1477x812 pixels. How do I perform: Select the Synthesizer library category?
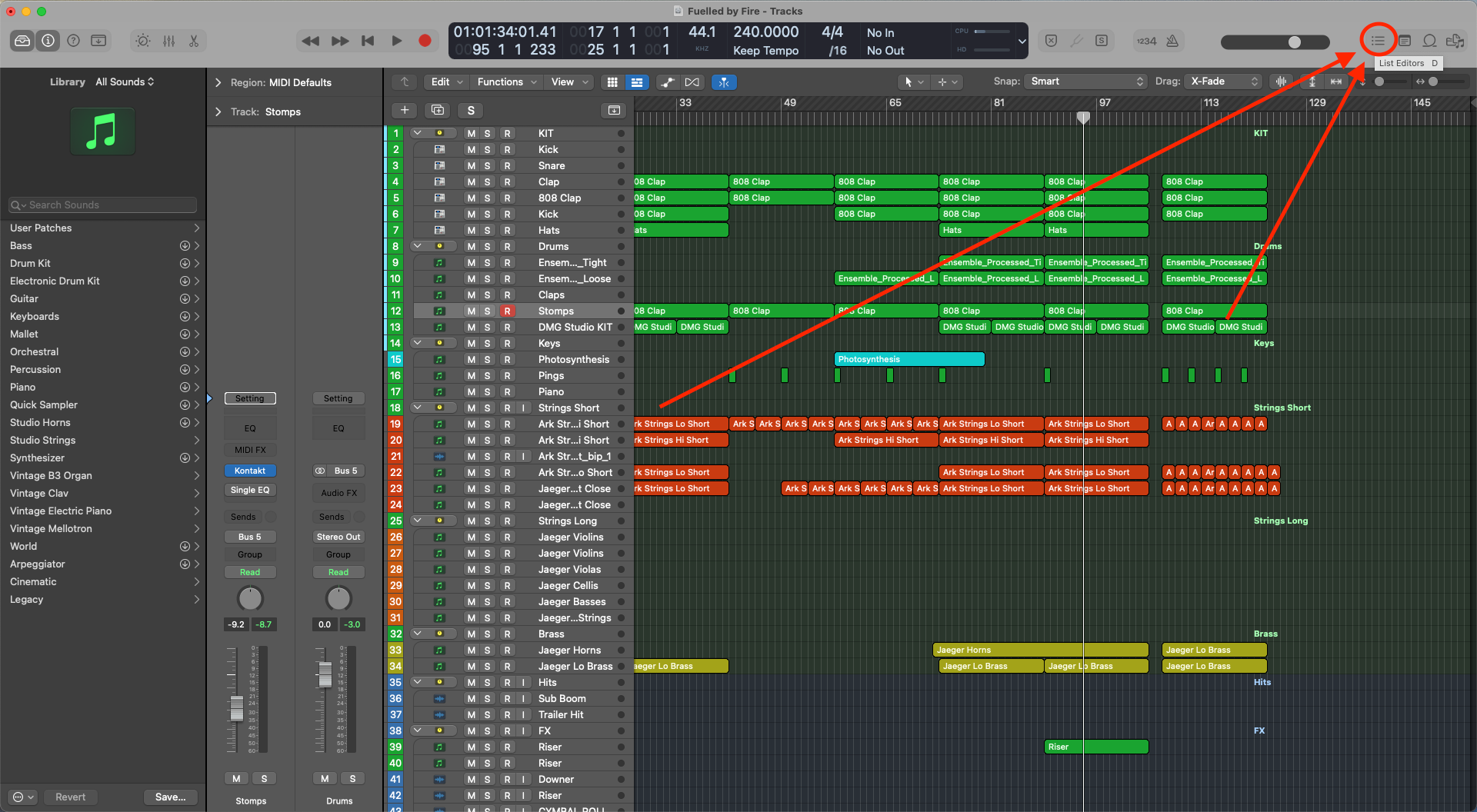click(x=103, y=458)
